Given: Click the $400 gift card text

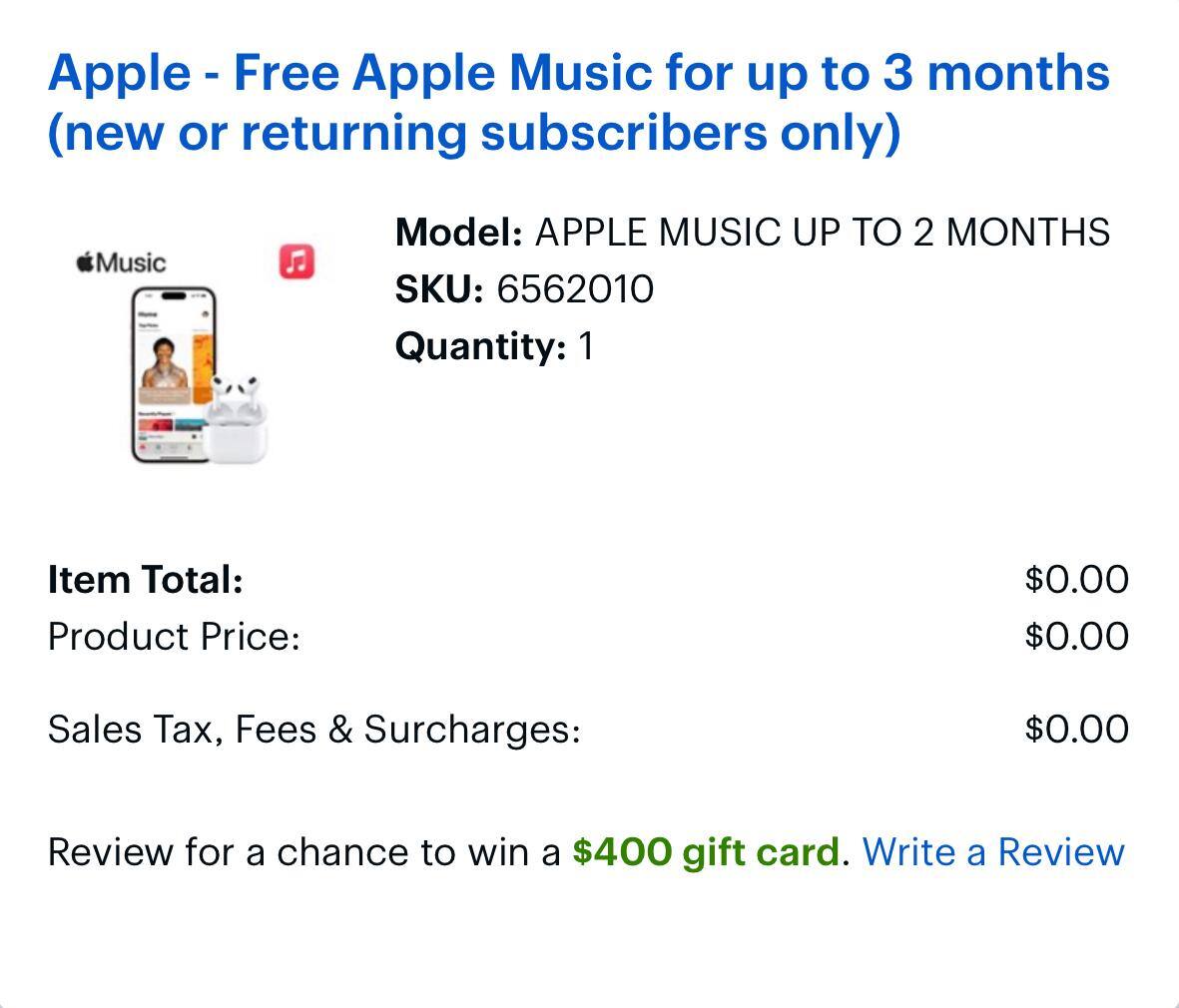Looking at the screenshot, I should tap(705, 852).
